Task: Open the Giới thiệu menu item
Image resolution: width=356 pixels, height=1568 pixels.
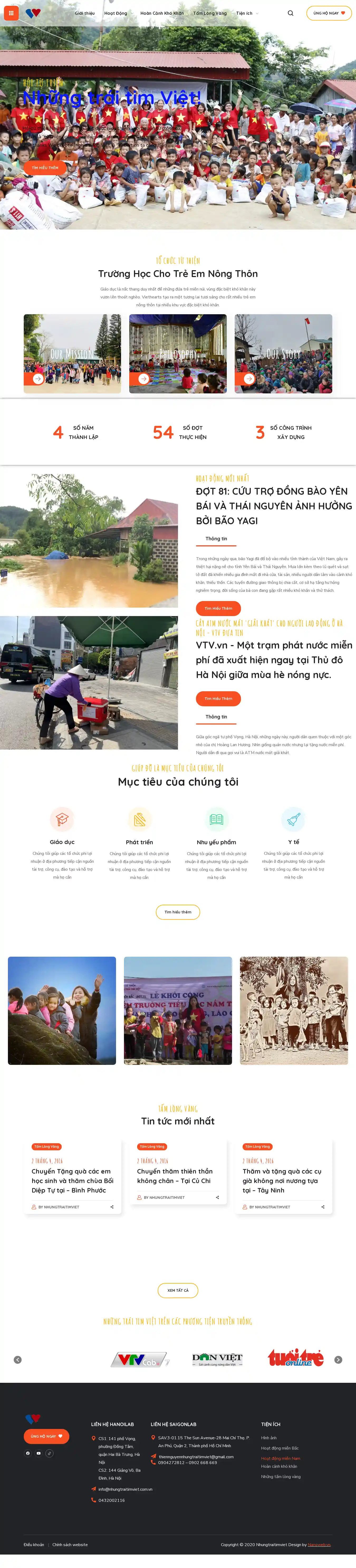Action: coord(85,13)
